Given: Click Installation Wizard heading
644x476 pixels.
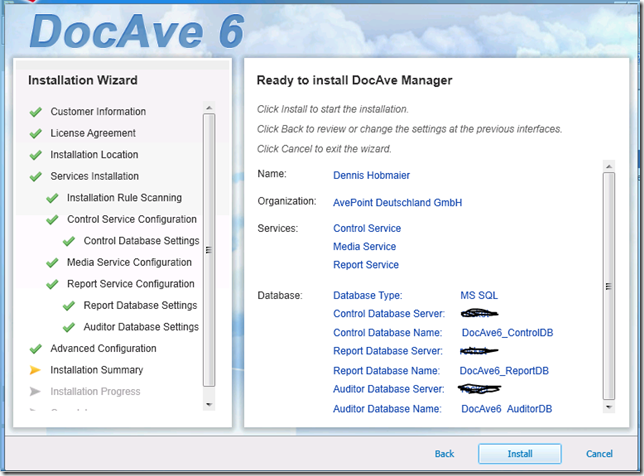Looking at the screenshot, I should [83, 80].
